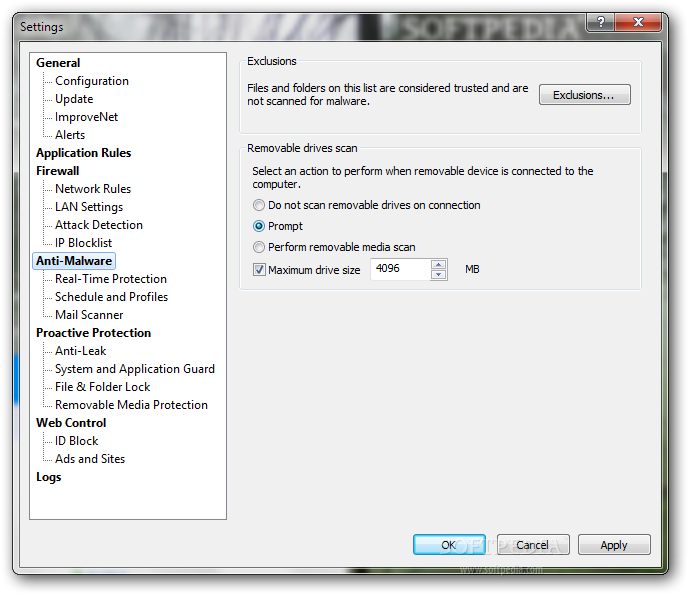Go to the Alerts settings

[x=70, y=135]
